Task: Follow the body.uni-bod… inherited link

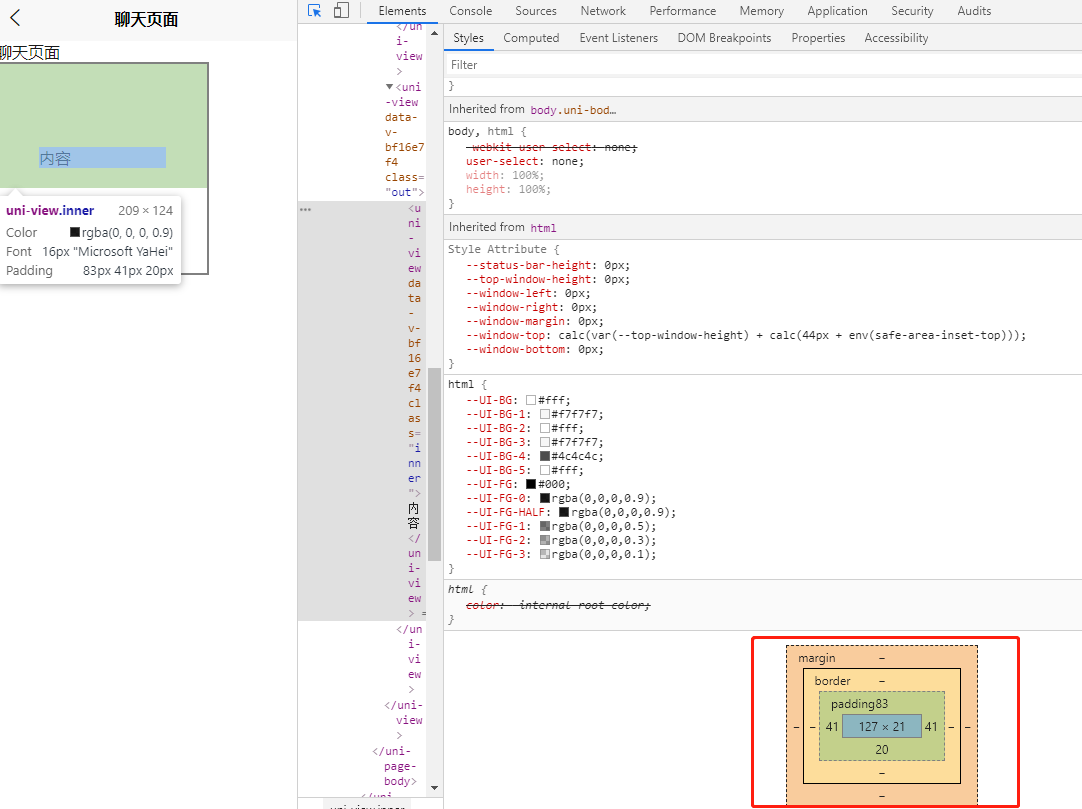Action: click(573, 110)
